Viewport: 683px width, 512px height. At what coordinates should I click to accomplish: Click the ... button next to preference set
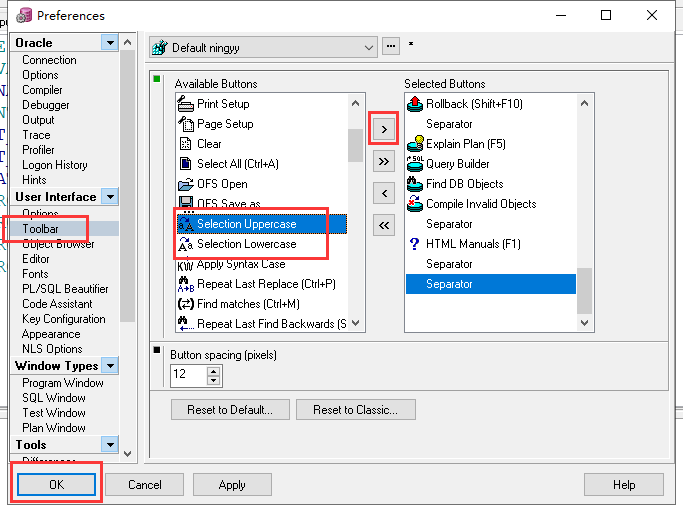(x=391, y=46)
